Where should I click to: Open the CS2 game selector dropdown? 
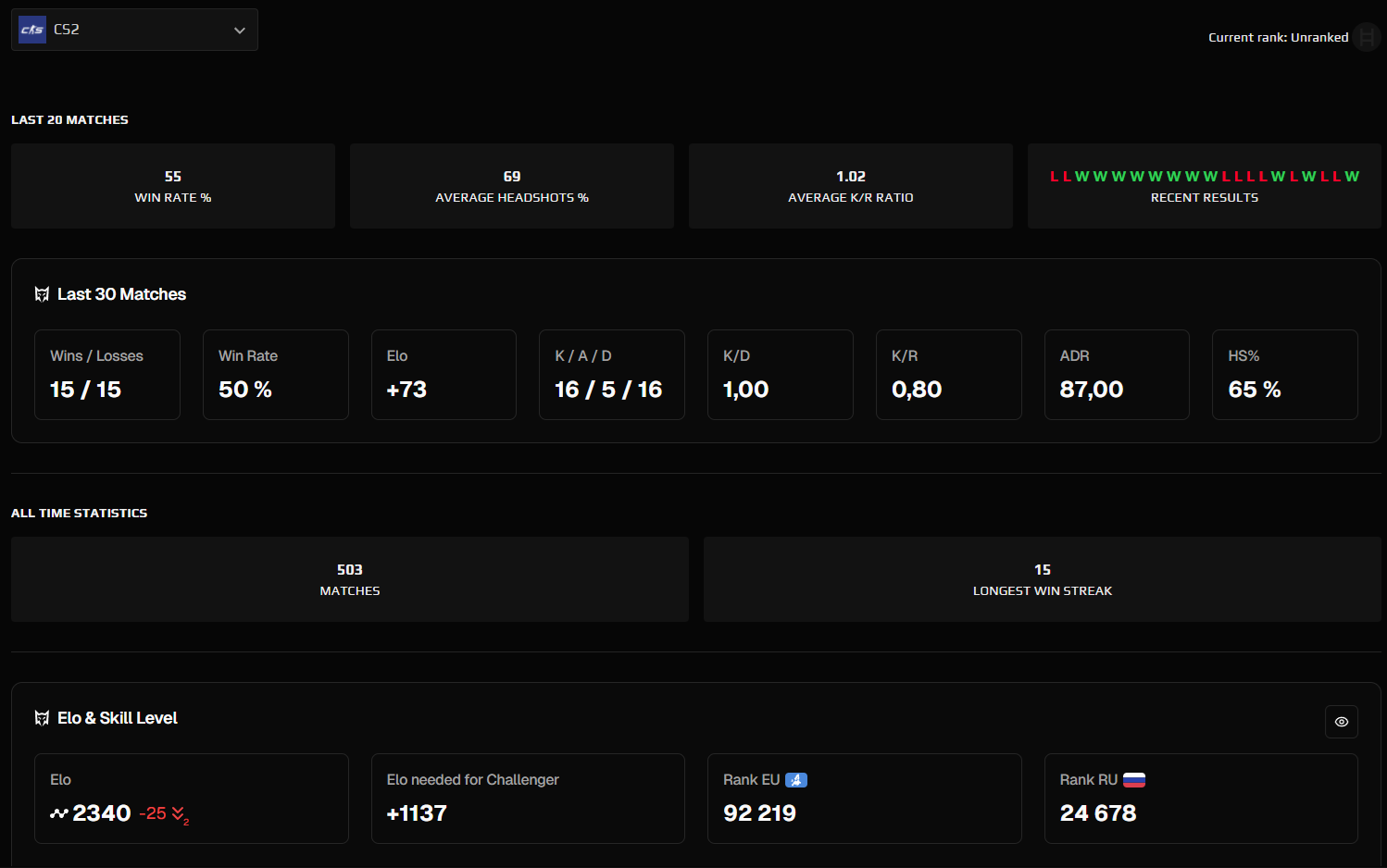[239, 29]
